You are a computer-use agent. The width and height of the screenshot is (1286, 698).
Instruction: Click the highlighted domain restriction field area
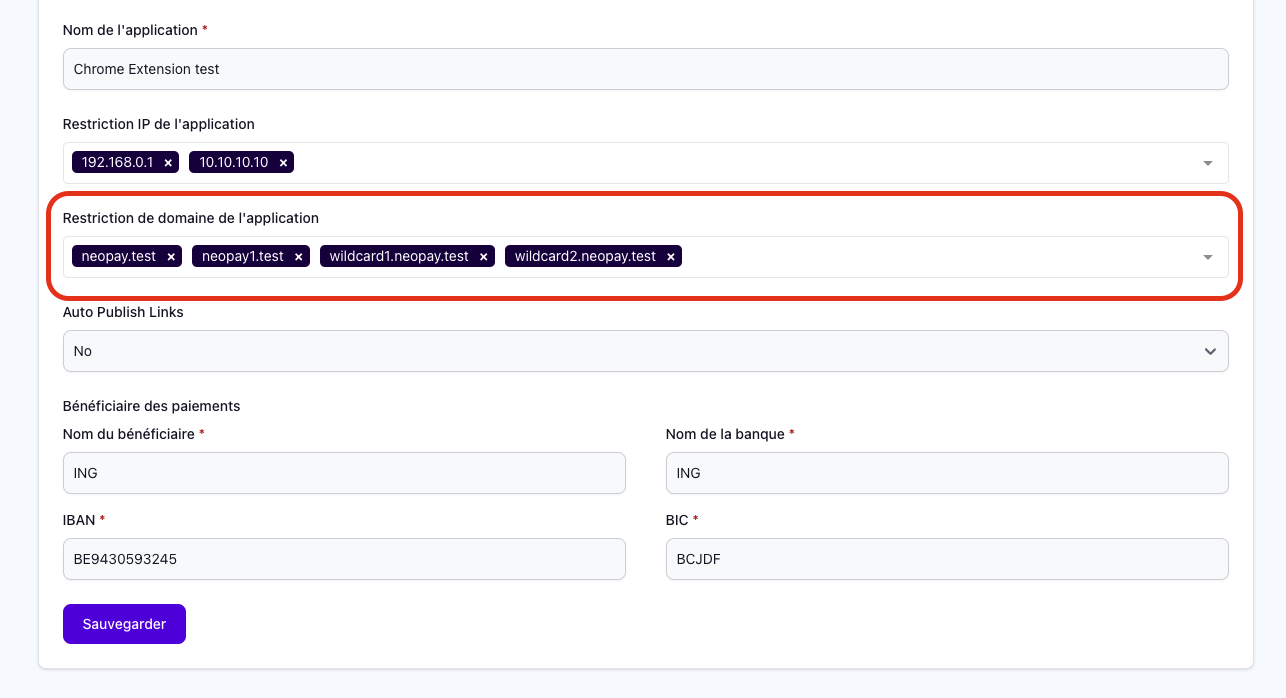(900, 256)
